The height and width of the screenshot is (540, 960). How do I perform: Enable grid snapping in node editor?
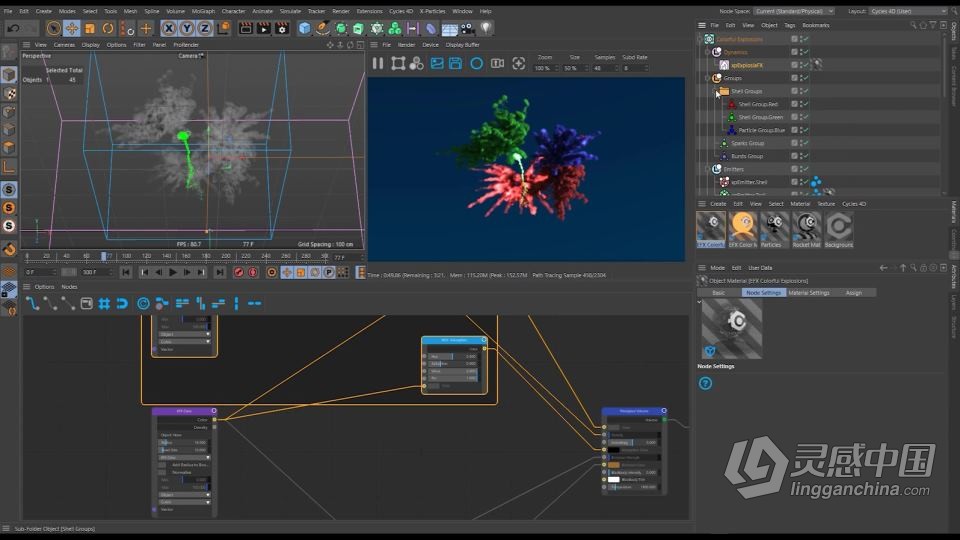tap(104, 304)
